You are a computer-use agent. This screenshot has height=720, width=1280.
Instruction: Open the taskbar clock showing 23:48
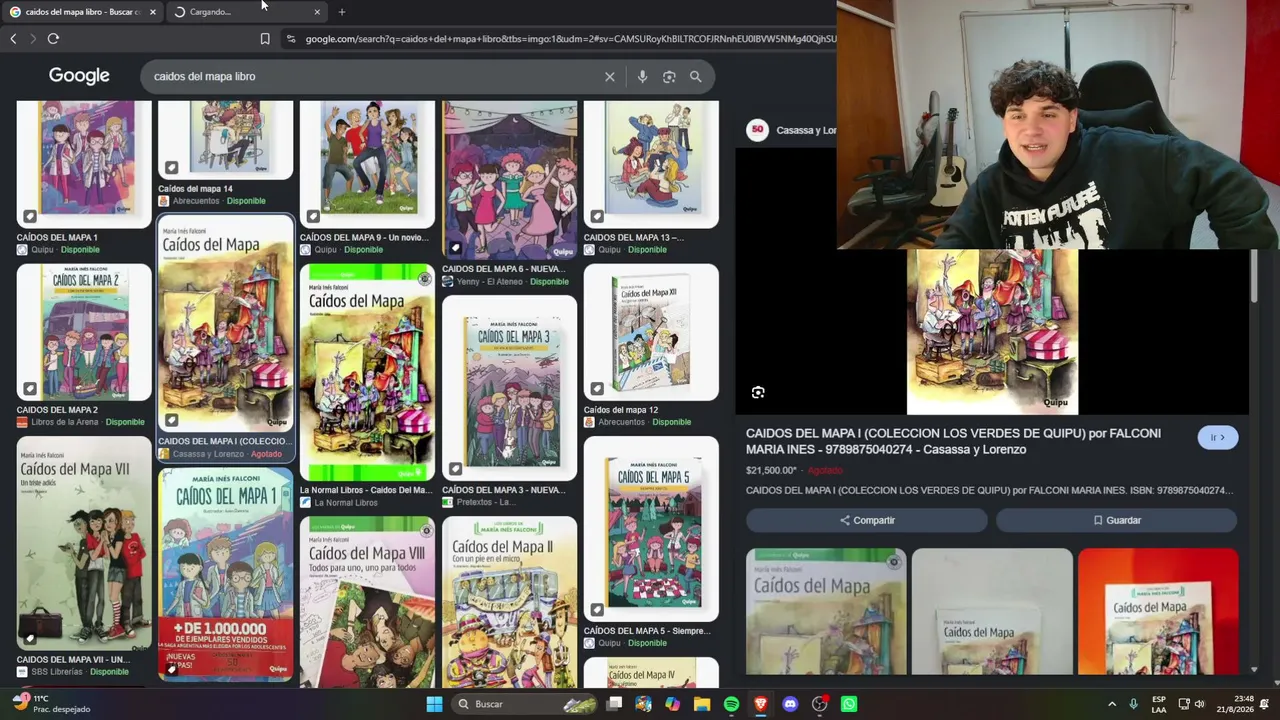[1244, 704]
